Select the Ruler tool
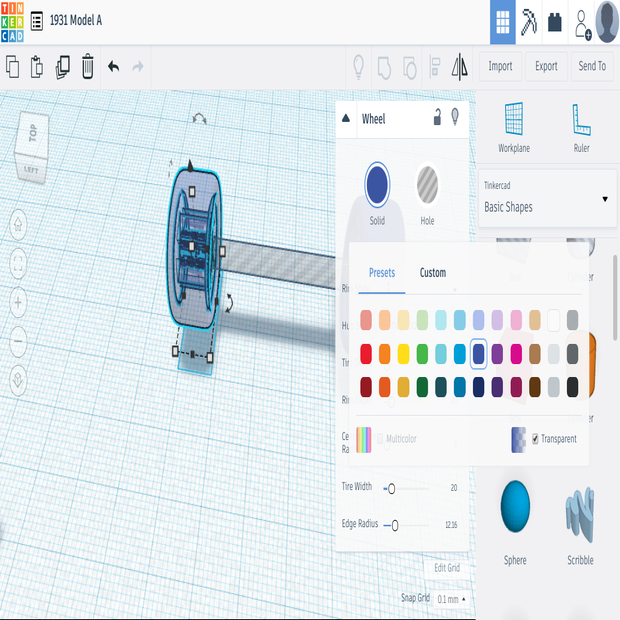The height and width of the screenshot is (620, 620). [581, 127]
